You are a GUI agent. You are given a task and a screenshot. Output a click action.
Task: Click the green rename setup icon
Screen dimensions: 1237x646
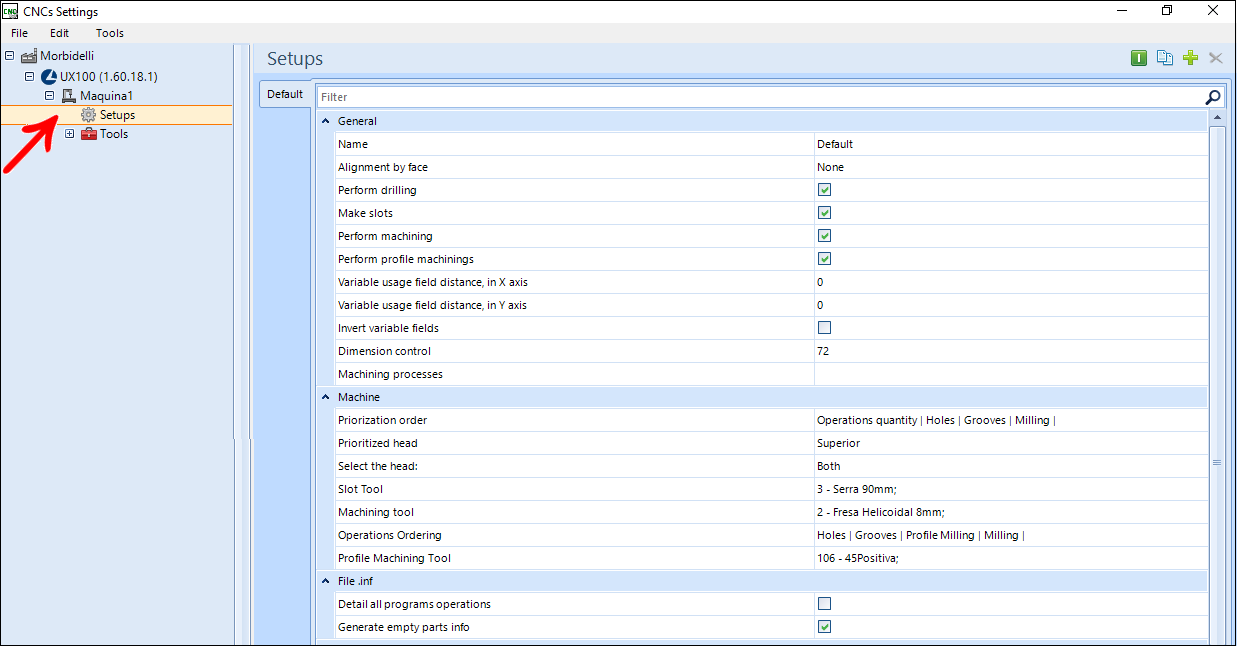1139,58
